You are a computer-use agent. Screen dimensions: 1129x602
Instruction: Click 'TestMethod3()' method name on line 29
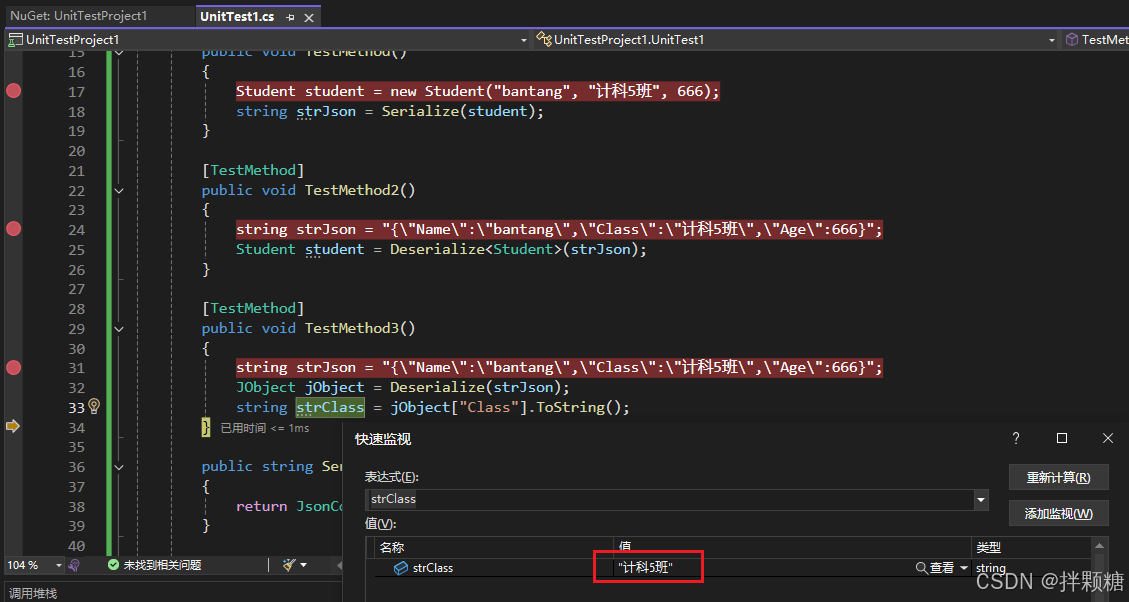tap(360, 328)
